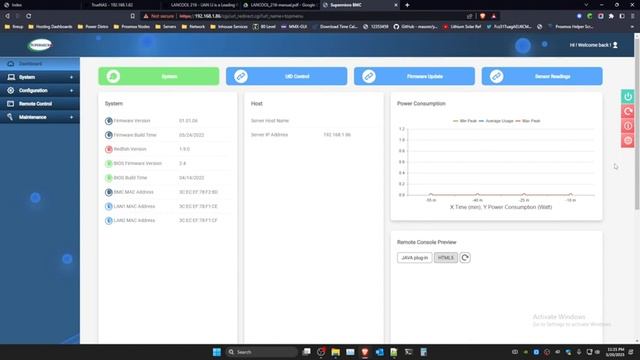This screenshot has width=640, height=360.
Task: Select HTML5 console option
Action: coord(446,258)
